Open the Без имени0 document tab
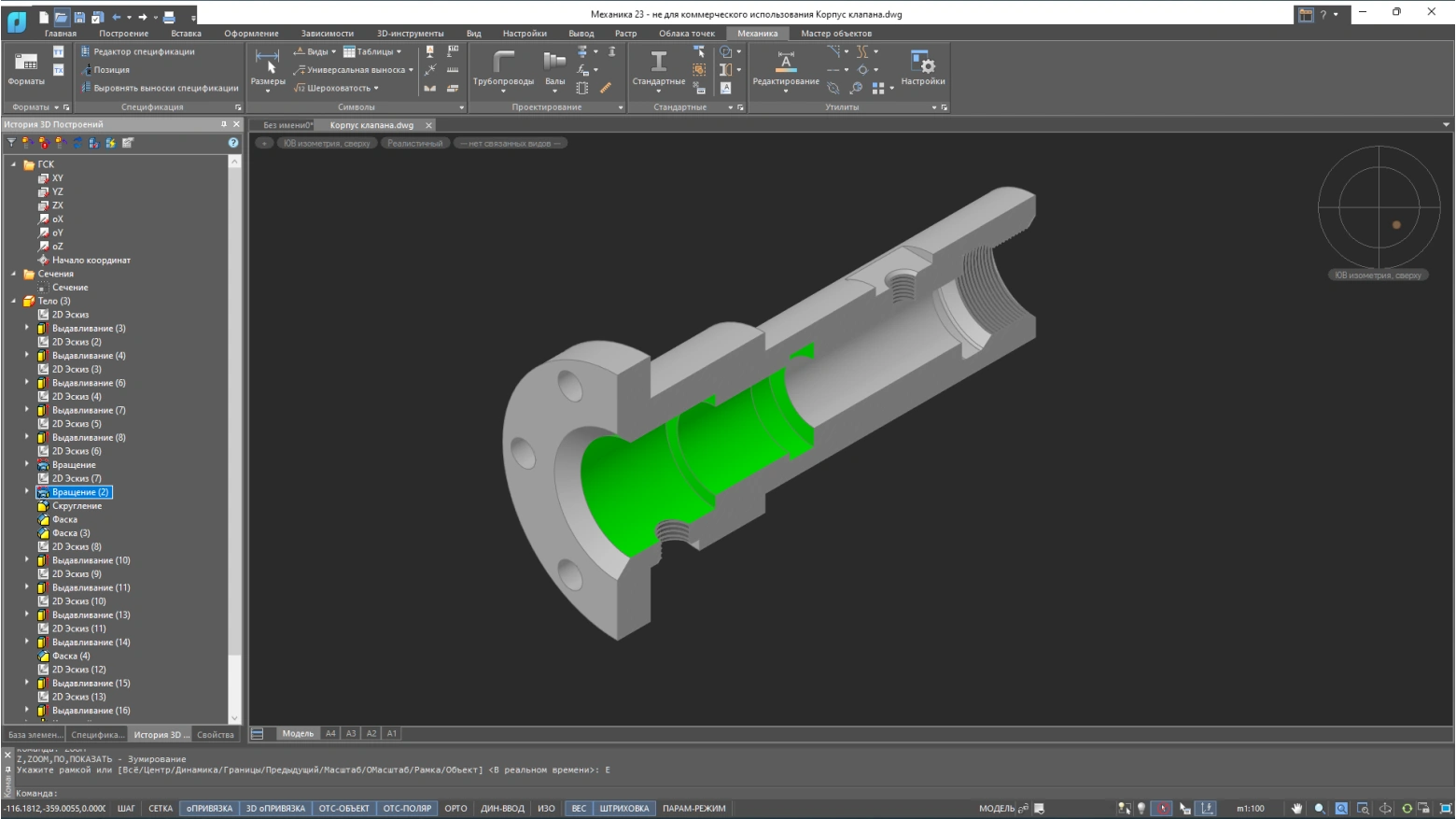1456x819 pixels. click(x=287, y=125)
